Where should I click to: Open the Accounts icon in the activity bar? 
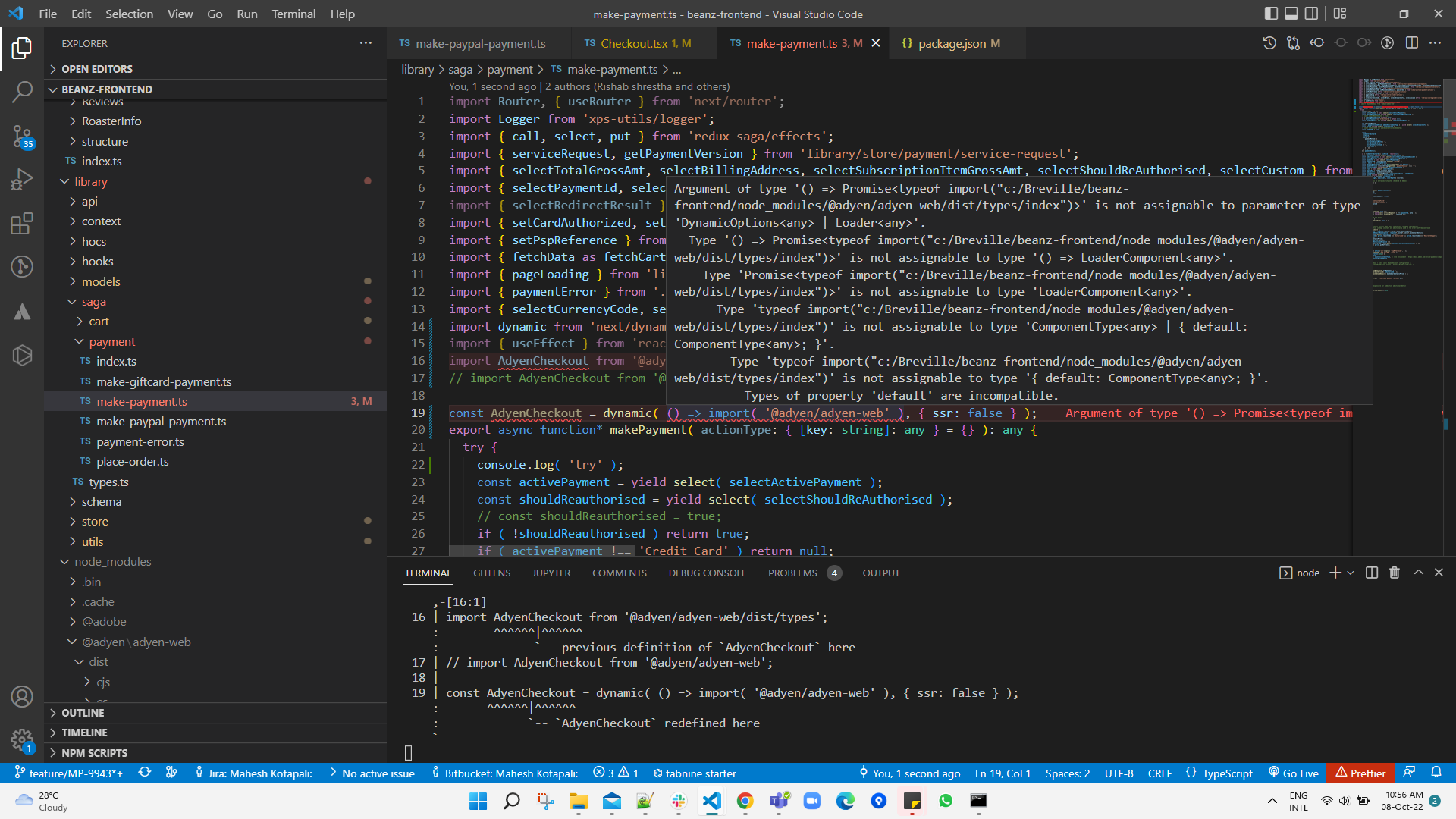click(22, 696)
